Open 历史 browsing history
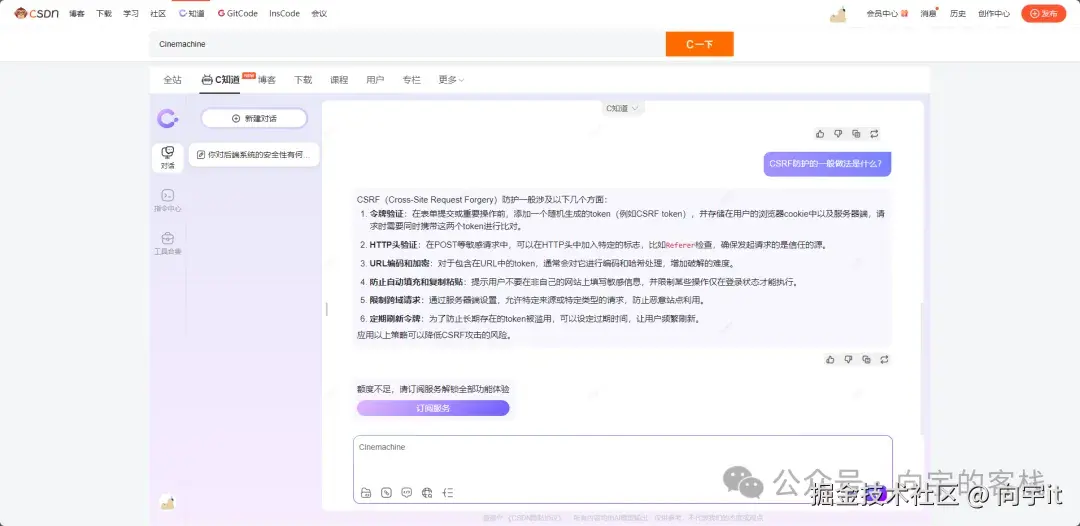The width and height of the screenshot is (1080, 526). click(957, 13)
